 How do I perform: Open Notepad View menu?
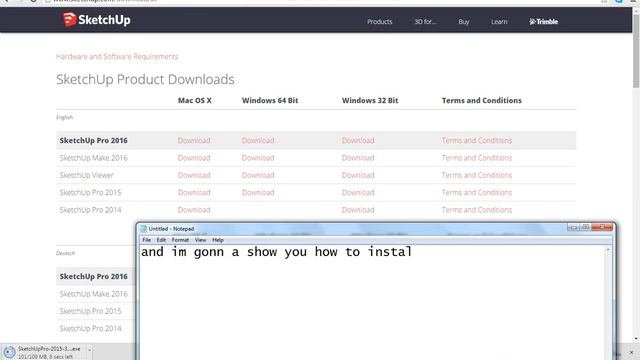[200, 240]
